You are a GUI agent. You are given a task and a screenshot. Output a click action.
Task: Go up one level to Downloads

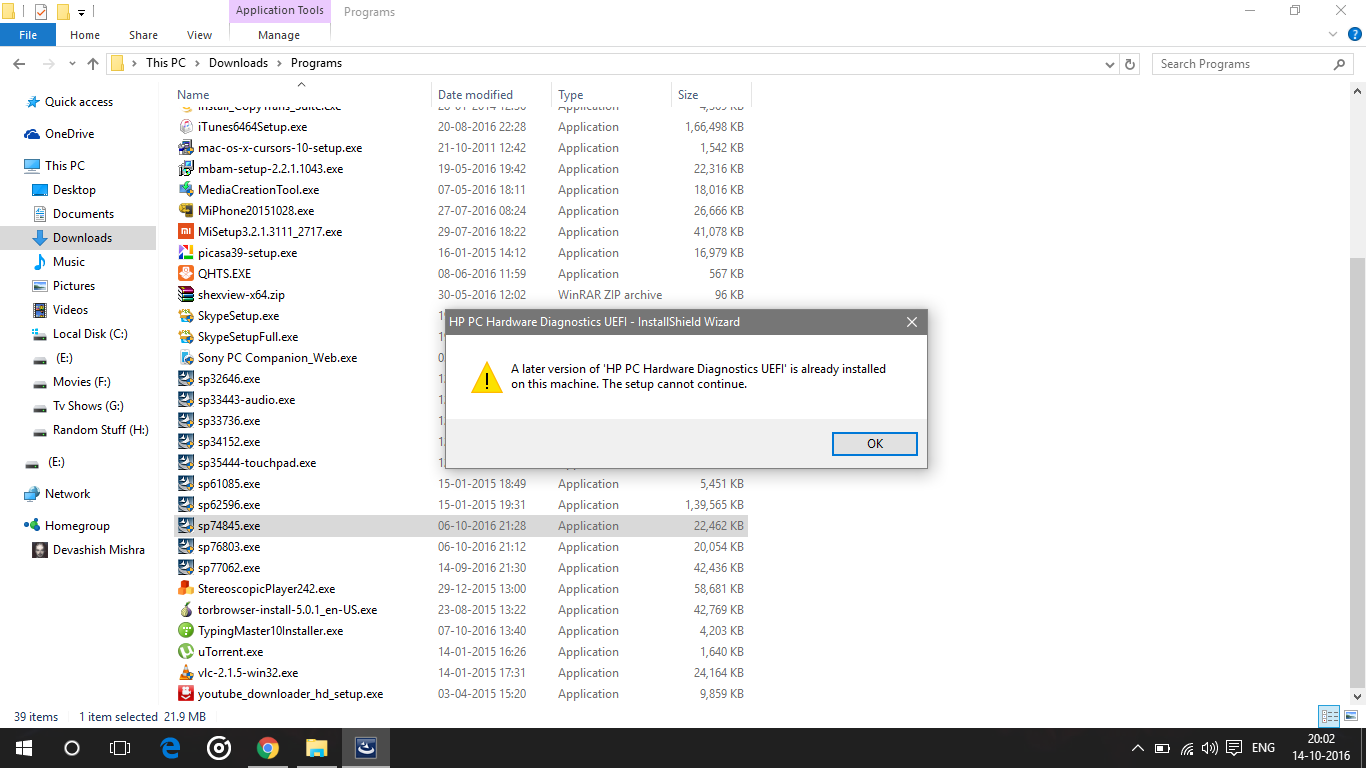(93, 63)
